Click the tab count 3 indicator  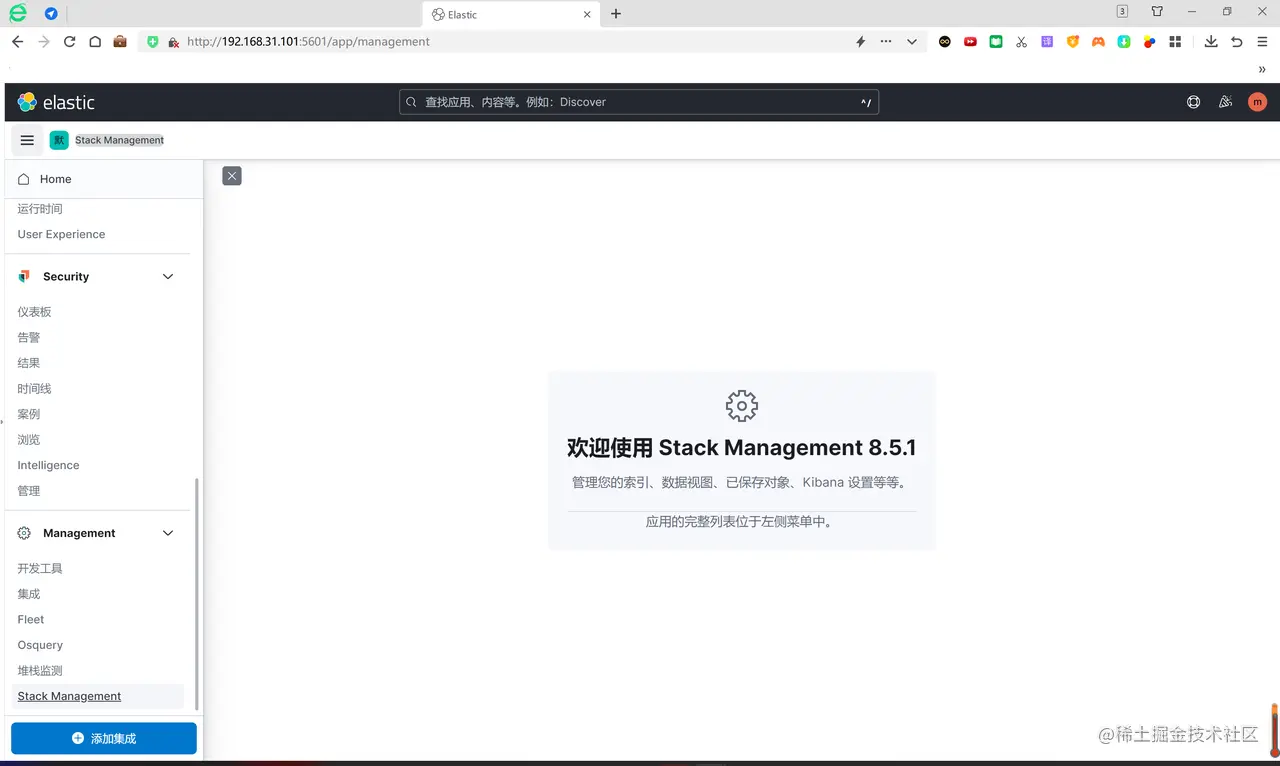1123,12
